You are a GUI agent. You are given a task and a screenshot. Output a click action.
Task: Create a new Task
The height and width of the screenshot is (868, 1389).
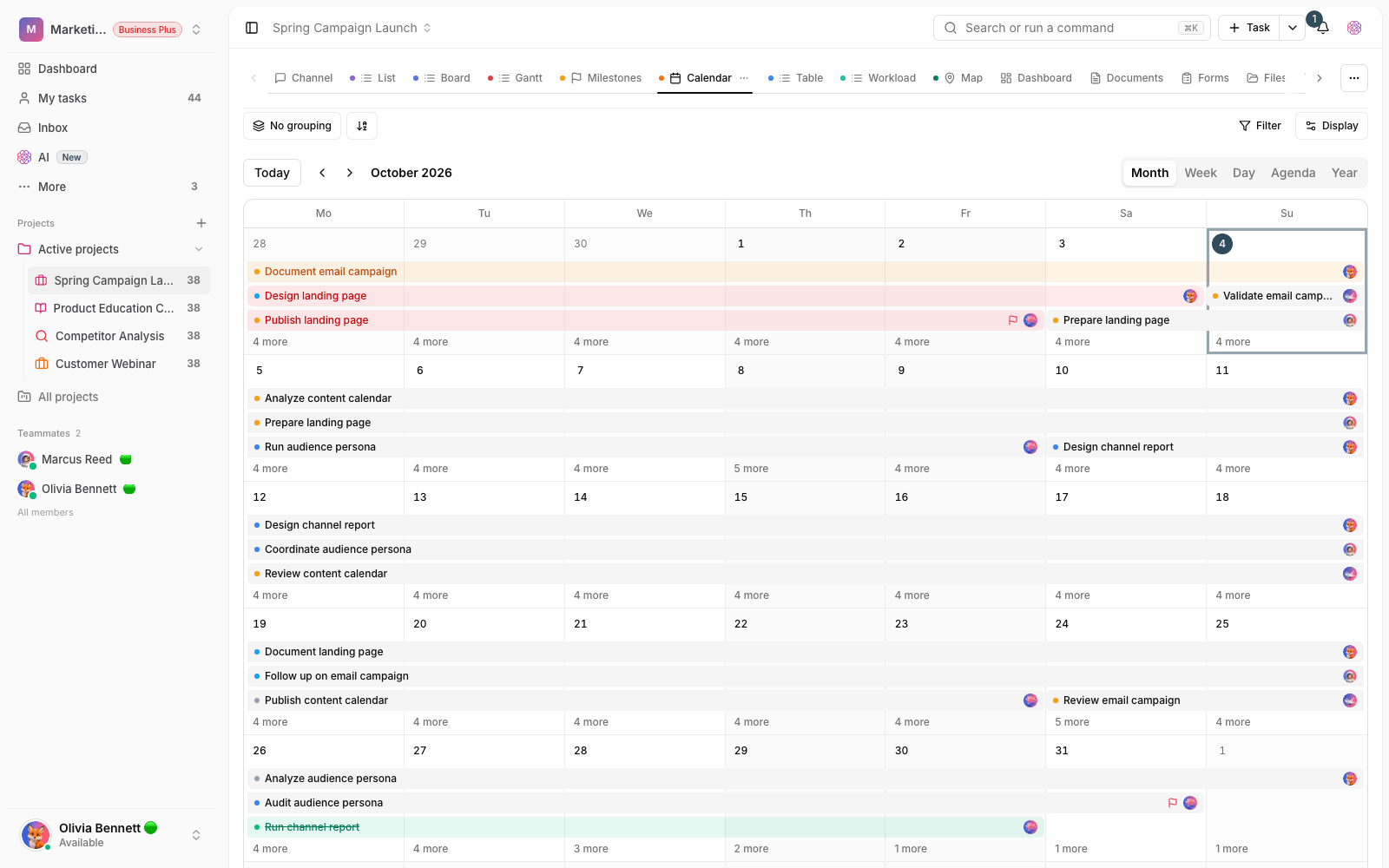1249,28
